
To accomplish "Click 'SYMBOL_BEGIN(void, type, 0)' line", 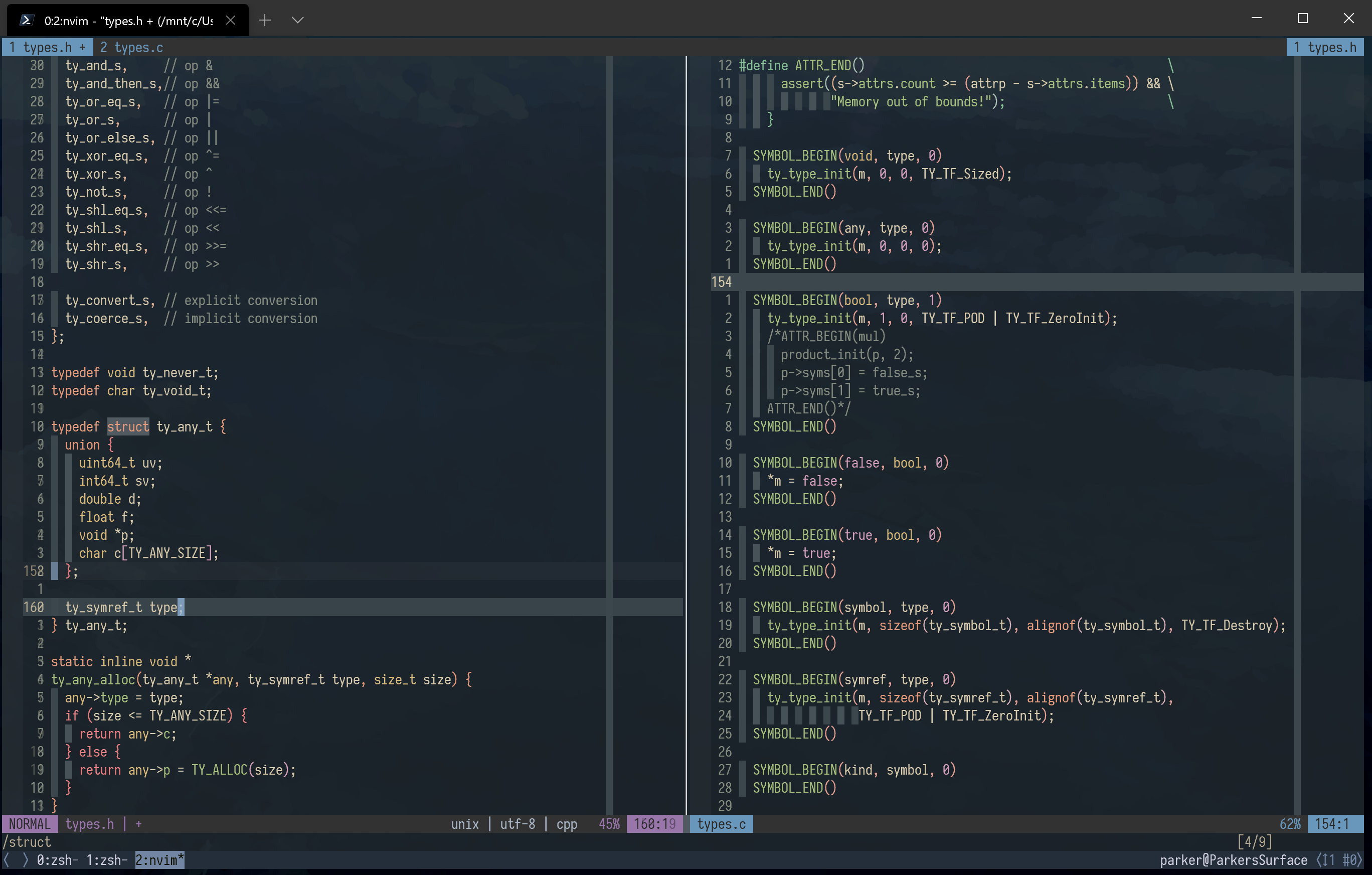I will (847, 156).
